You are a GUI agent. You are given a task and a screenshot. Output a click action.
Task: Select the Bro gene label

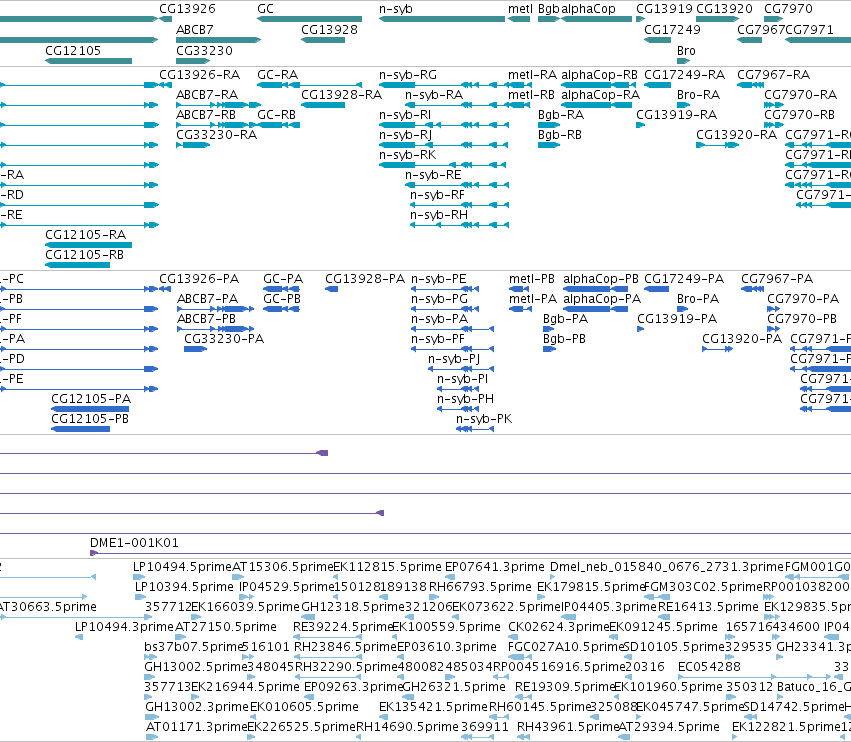click(x=686, y=50)
